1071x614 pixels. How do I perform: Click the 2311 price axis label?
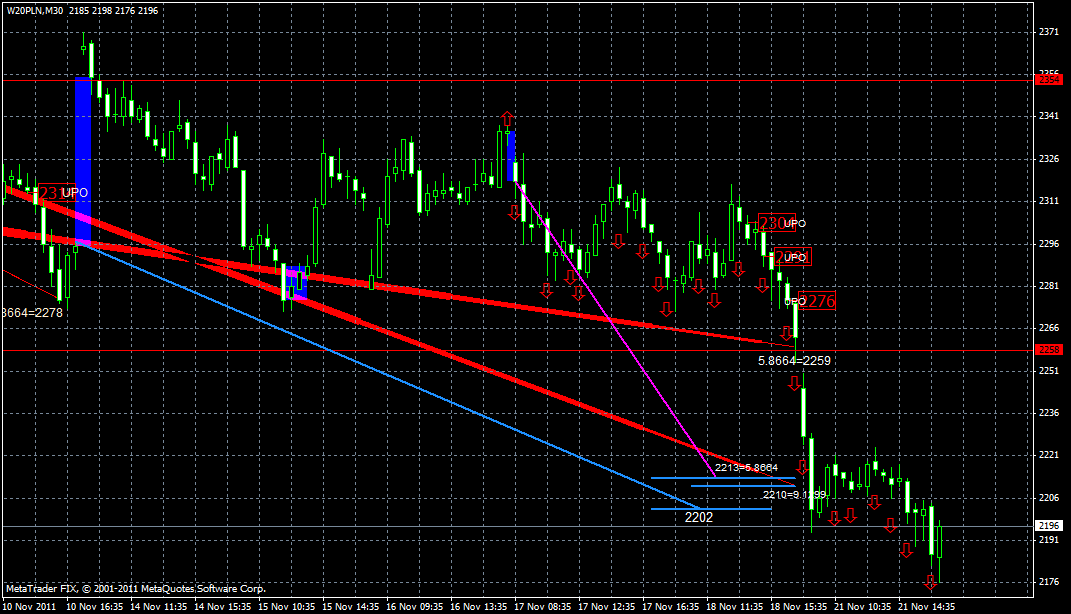(x=1048, y=201)
